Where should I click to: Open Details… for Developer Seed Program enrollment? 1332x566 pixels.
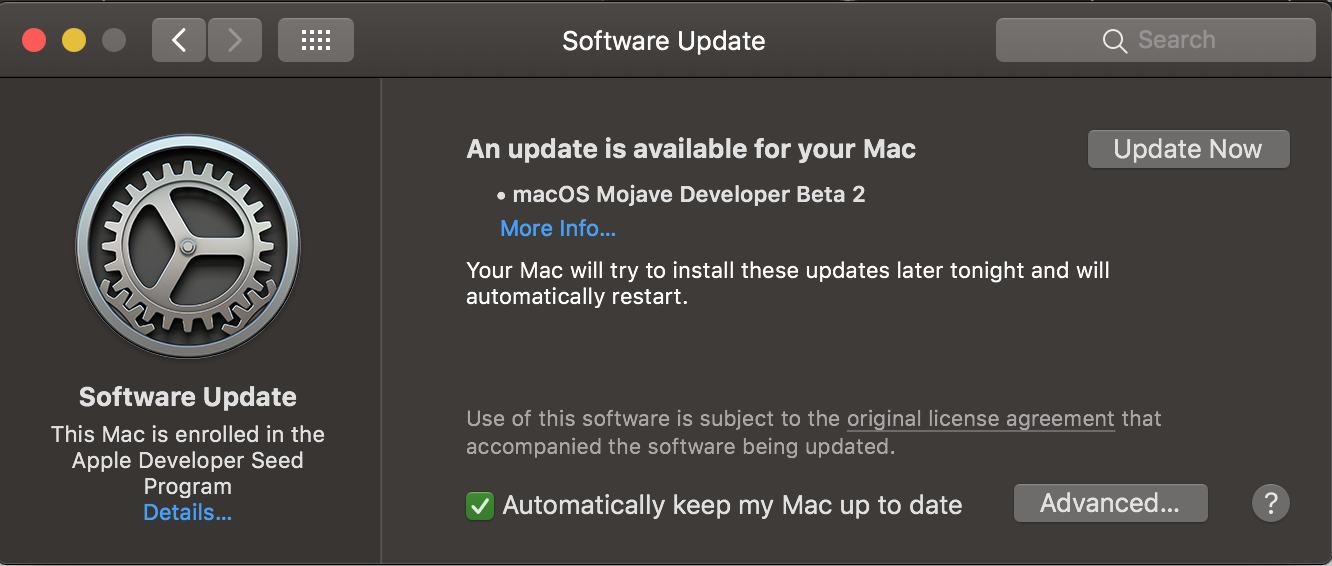pos(188,513)
